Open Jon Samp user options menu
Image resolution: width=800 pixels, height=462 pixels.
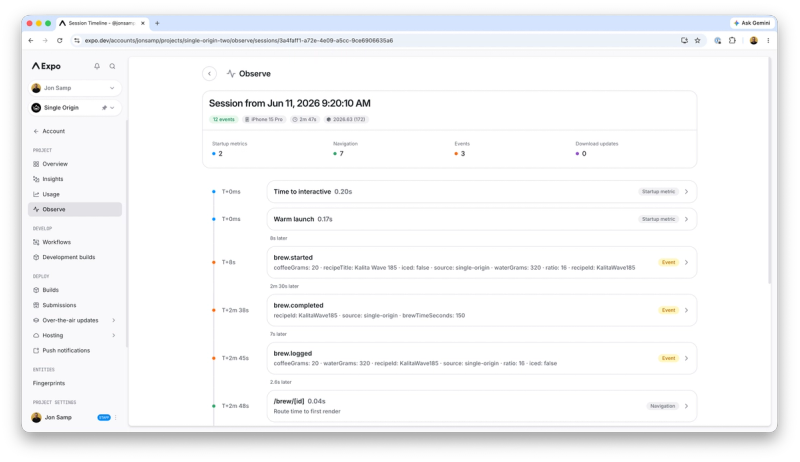(116, 417)
